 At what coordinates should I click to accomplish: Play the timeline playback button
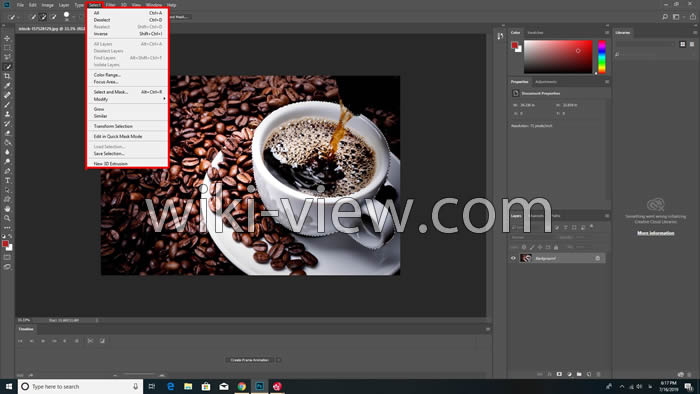(43, 341)
